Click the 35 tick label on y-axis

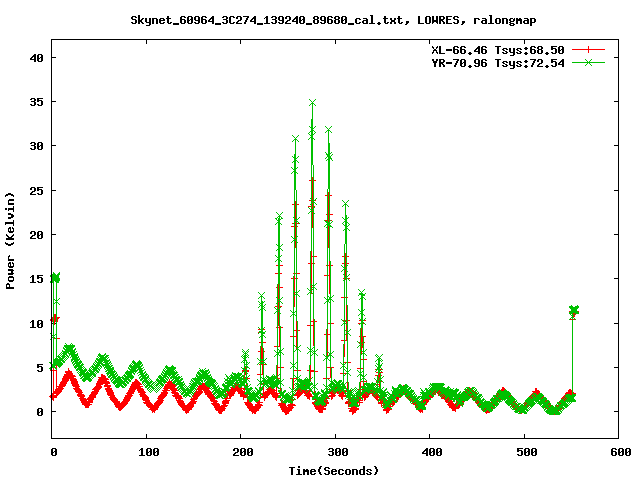pyautogui.click(x=37, y=102)
